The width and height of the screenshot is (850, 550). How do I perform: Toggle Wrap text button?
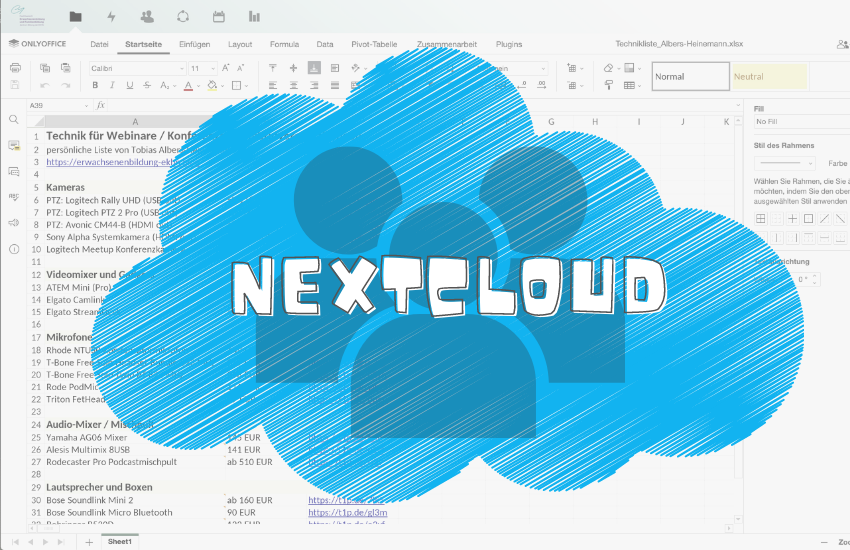coord(335,68)
